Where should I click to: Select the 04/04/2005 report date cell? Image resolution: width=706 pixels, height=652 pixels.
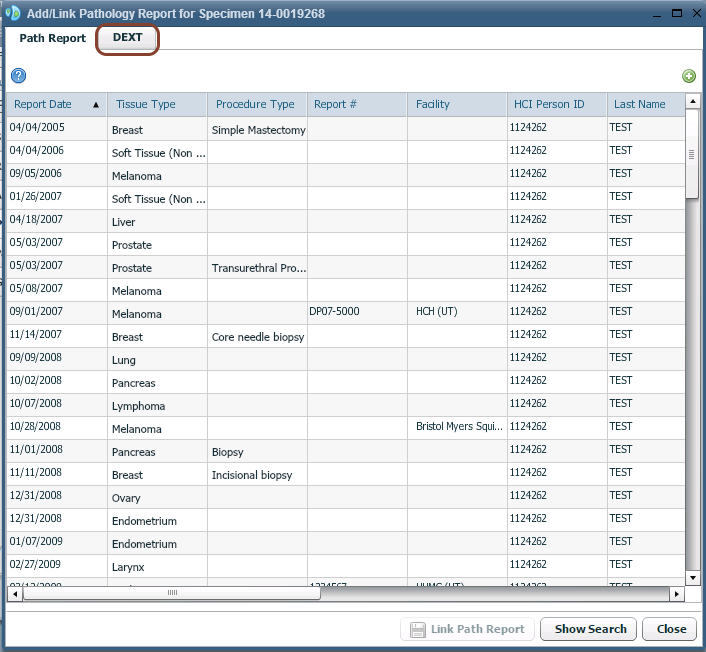point(57,128)
